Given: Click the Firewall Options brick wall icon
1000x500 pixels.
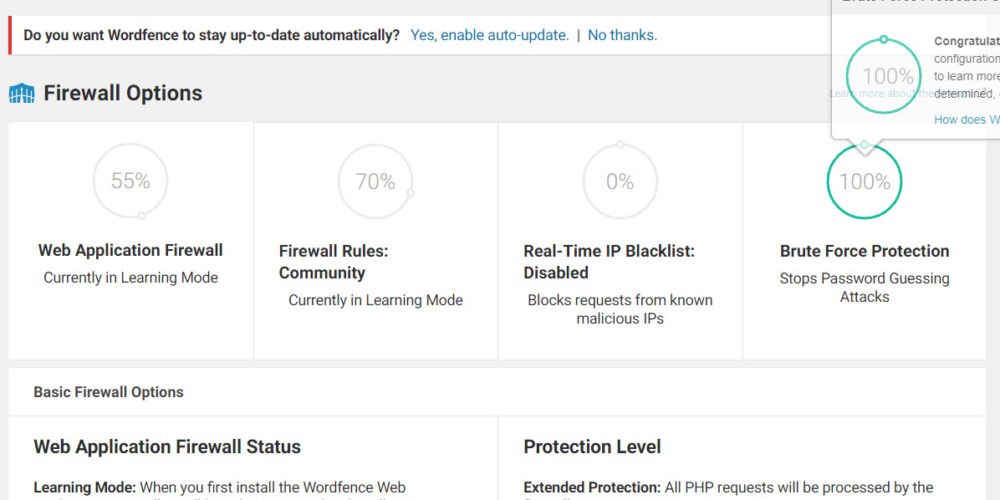Looking at the screenshot, I should click(21, 94).
